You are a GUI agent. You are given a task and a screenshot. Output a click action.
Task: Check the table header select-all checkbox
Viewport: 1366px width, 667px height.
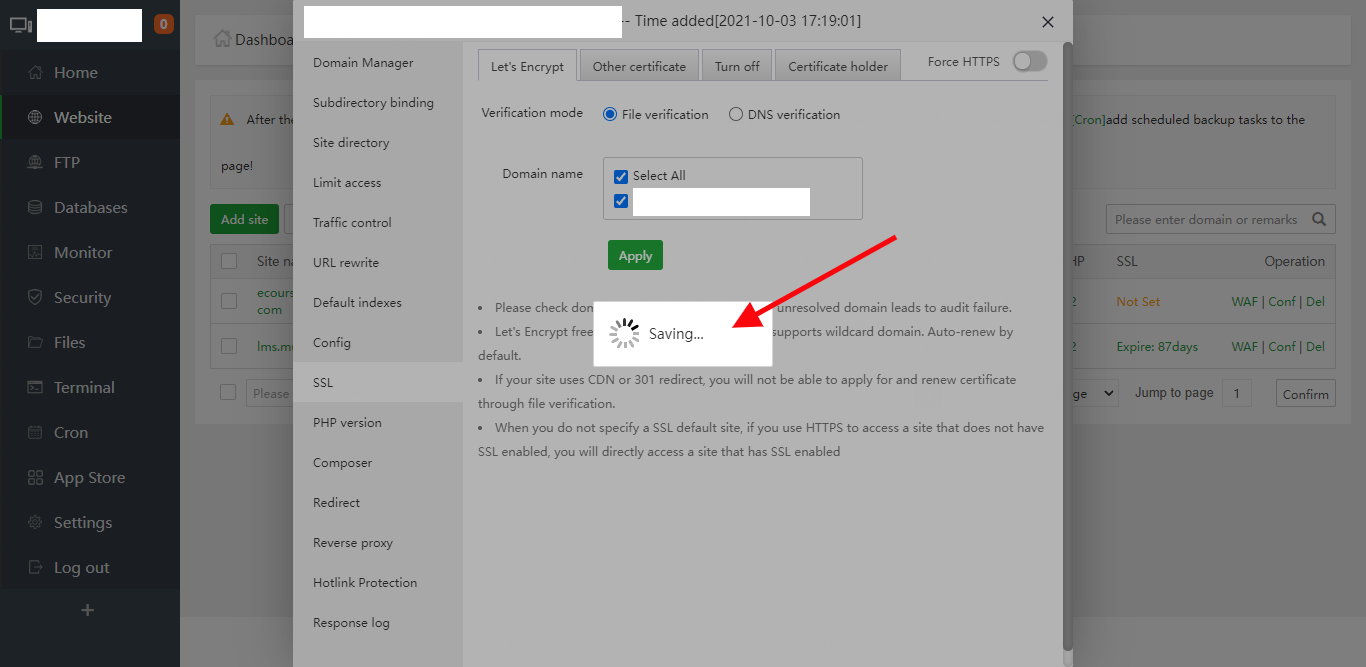click(229, 261)
